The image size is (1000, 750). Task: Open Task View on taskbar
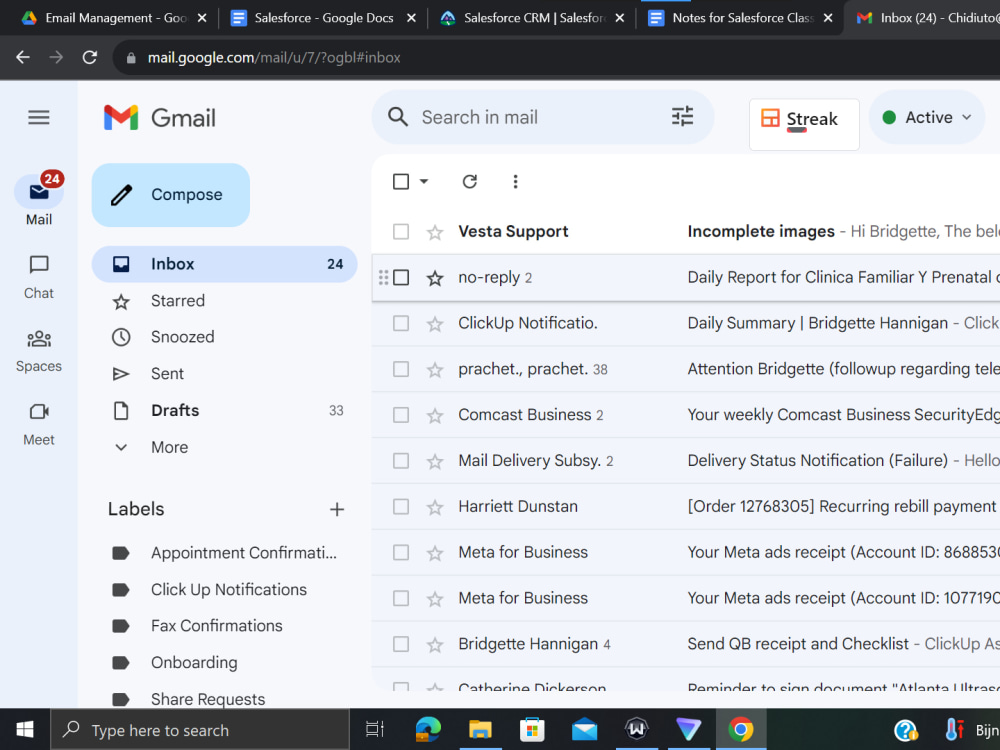[x=375, y=730]
